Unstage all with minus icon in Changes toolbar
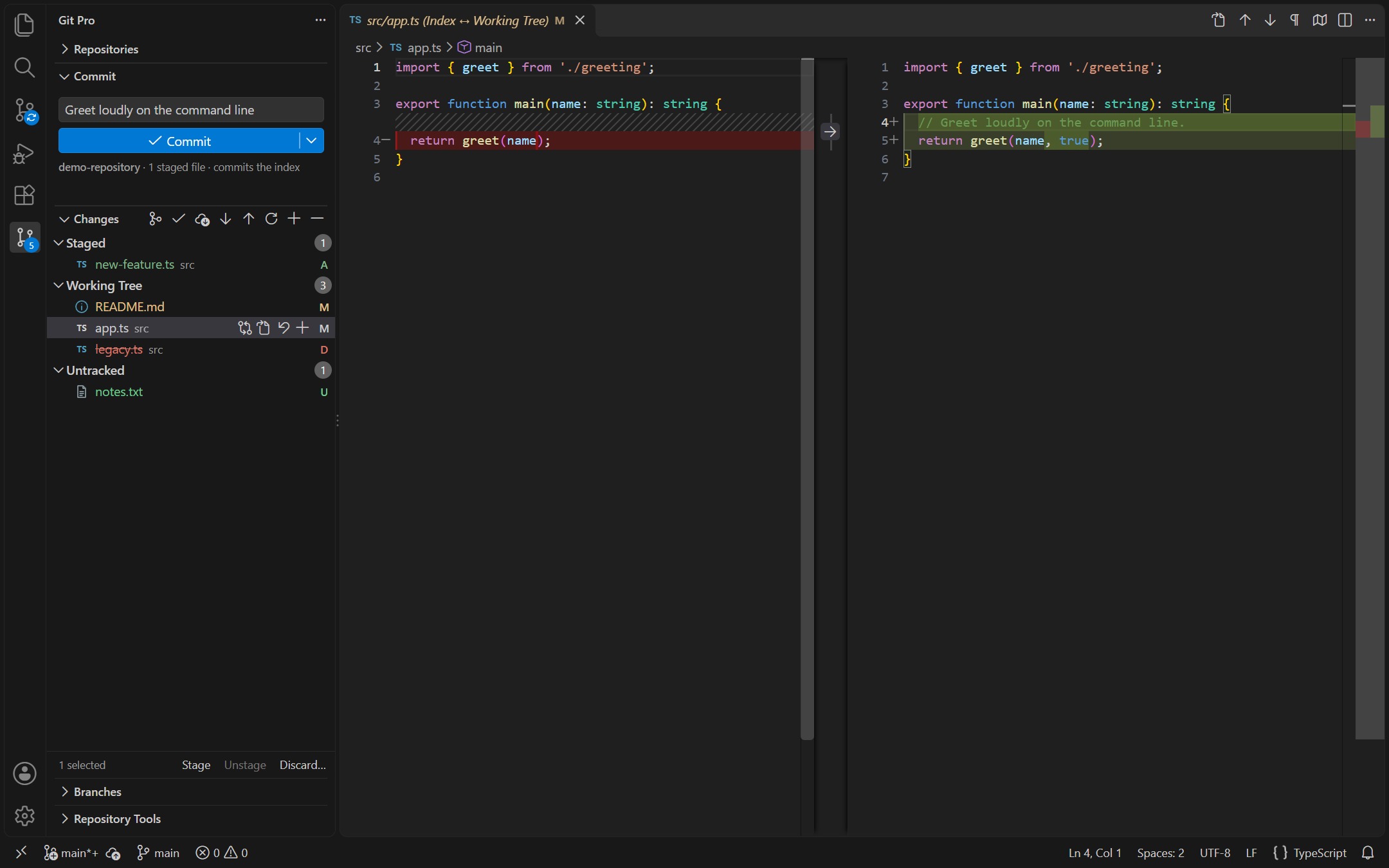The width and height of the screenshot is (1389, 868). [x=317, y=219]
